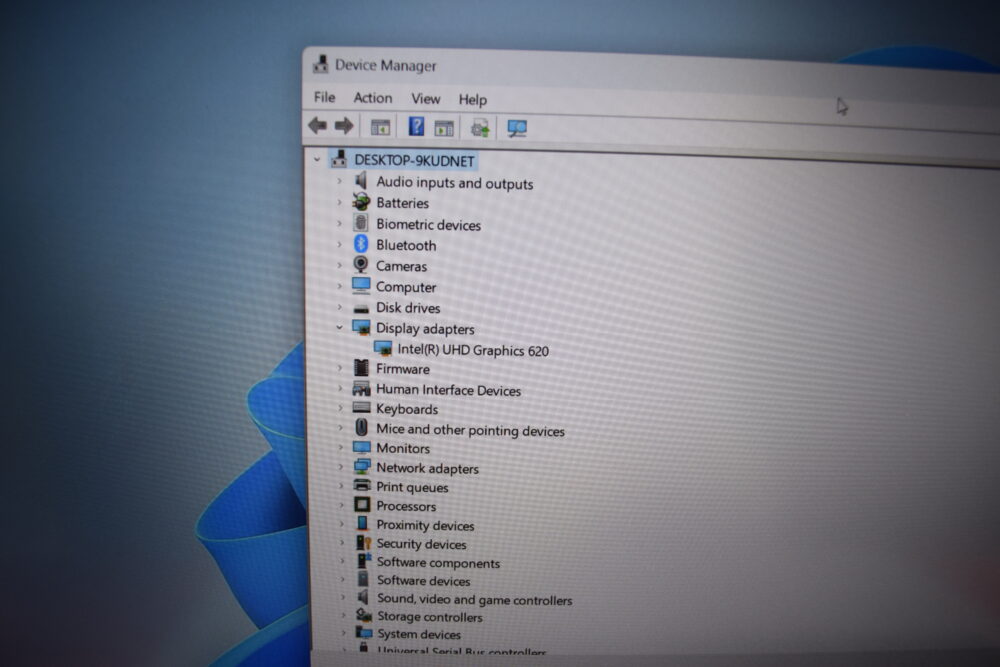Click the Keyboards icon
The image size is (1000, 667).
pos(361,407)
